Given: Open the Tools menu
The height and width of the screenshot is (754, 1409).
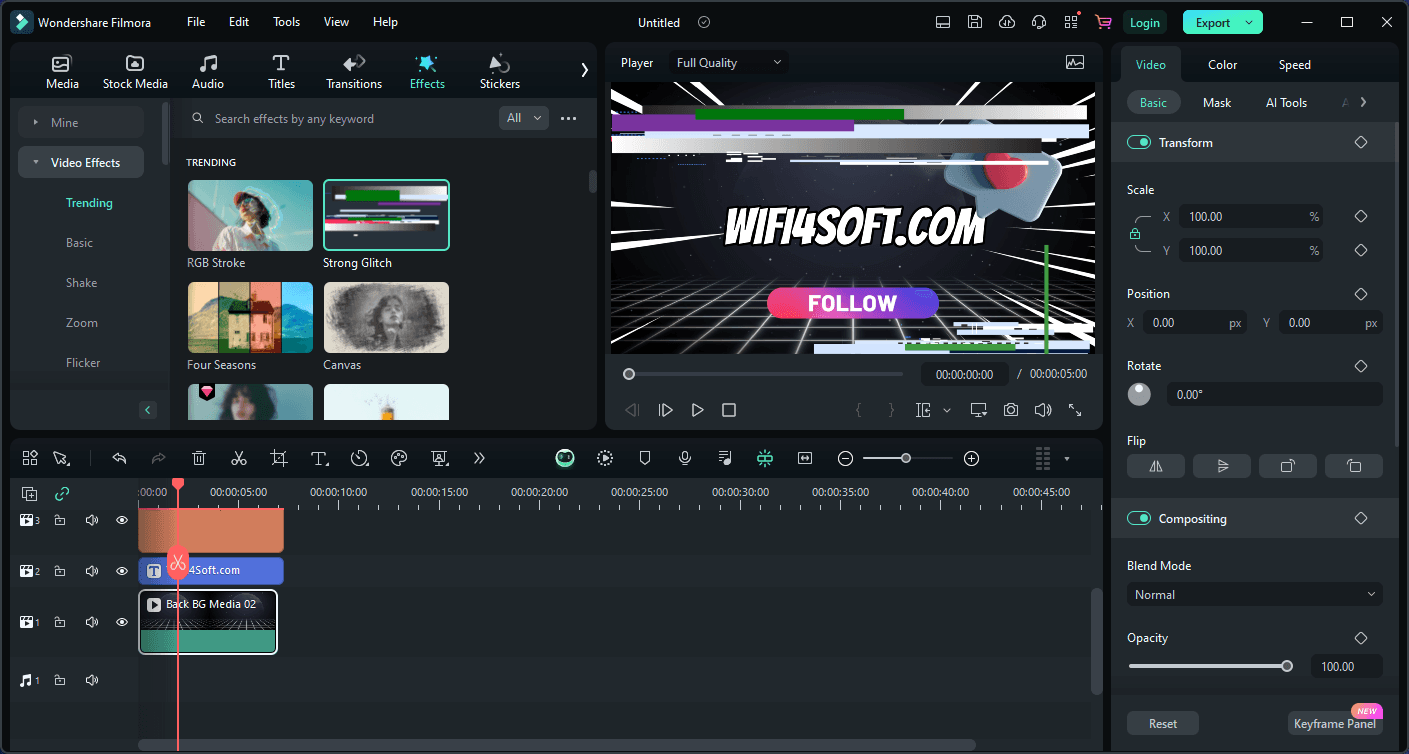Looking at the screenshot, I should (286, 22).
